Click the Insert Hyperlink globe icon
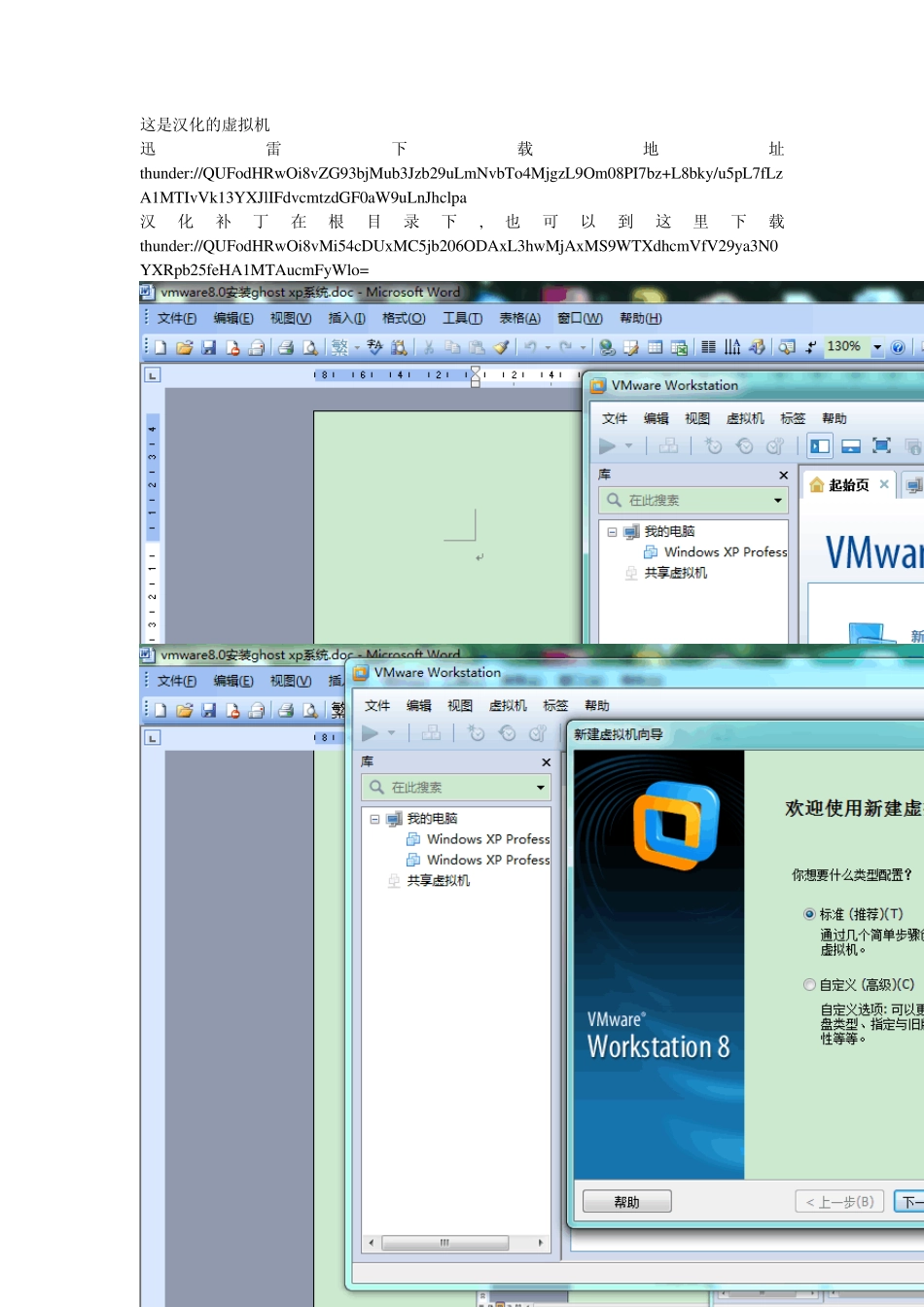The height and width of the screenshot is (1307, 924). pos(607,347)
